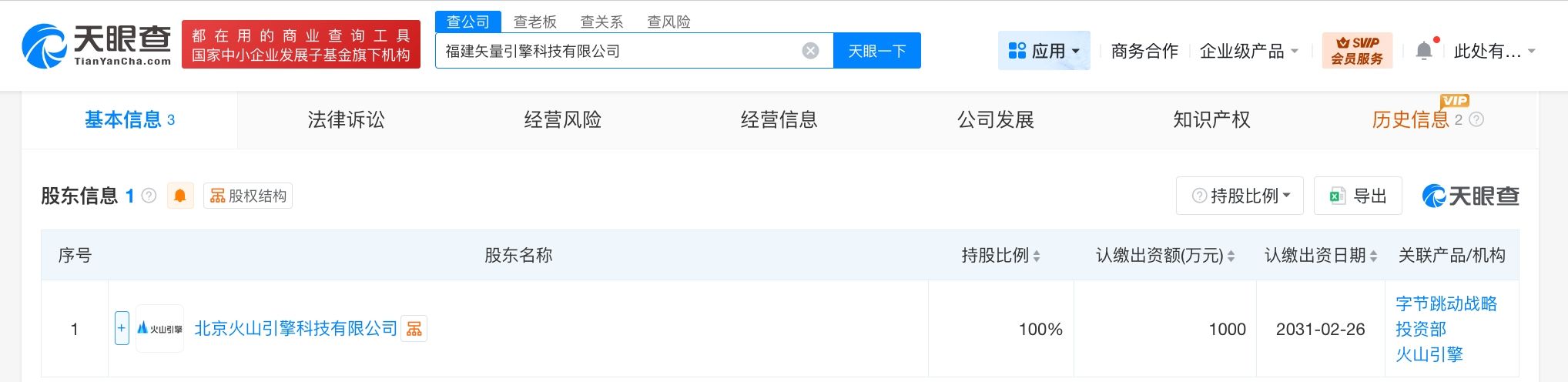The height and width of the screenshot is (382, 1568).
Task: Open 字节跳动战略投资部 link
Action: [1446, 316]
